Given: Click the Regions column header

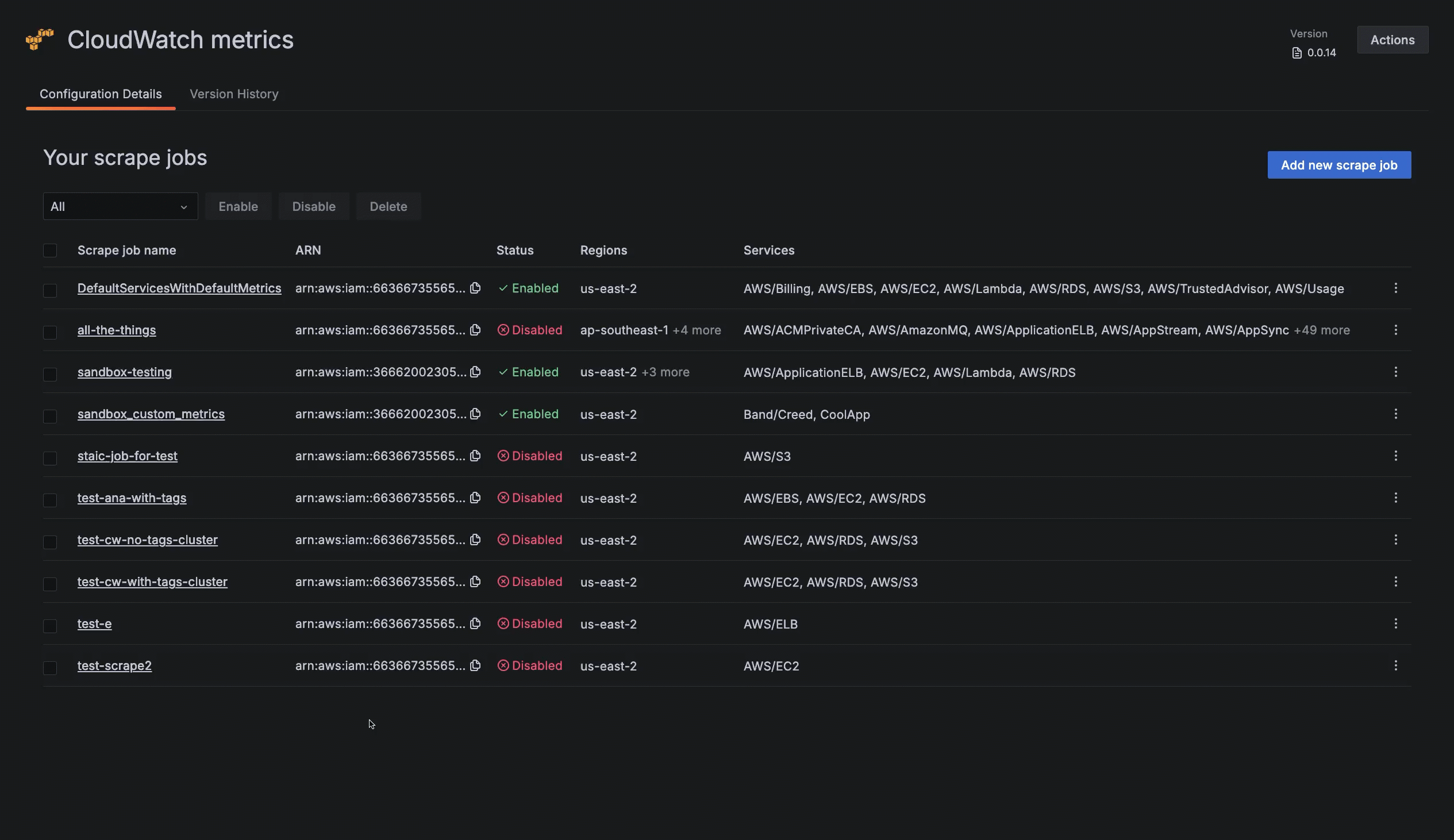Looking at the screenshot, I should tap(603, 251).
